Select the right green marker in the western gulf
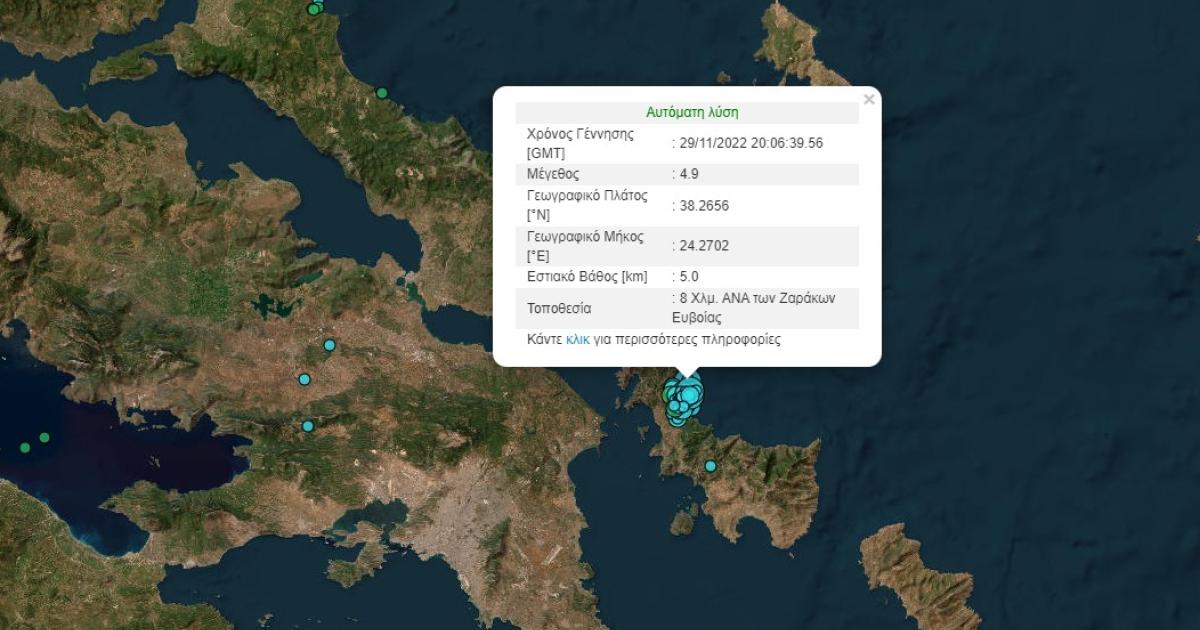 click(x=44, y=437)
